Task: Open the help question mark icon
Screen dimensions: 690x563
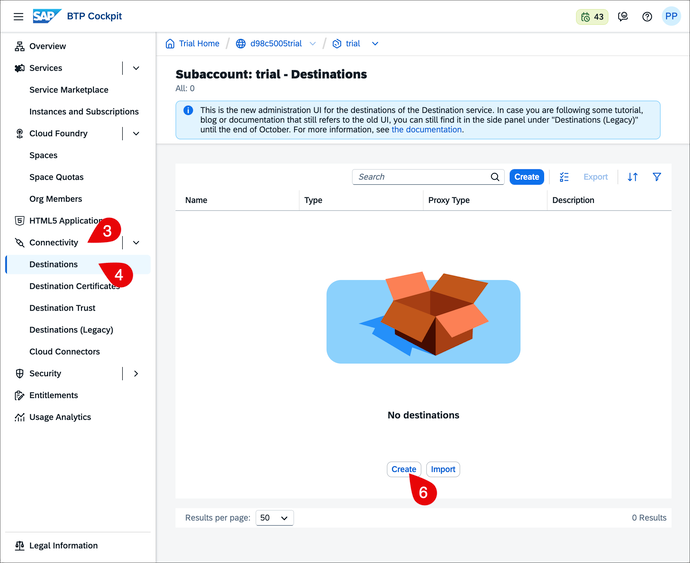Action: pyautogui.click(x=647, y=17)
